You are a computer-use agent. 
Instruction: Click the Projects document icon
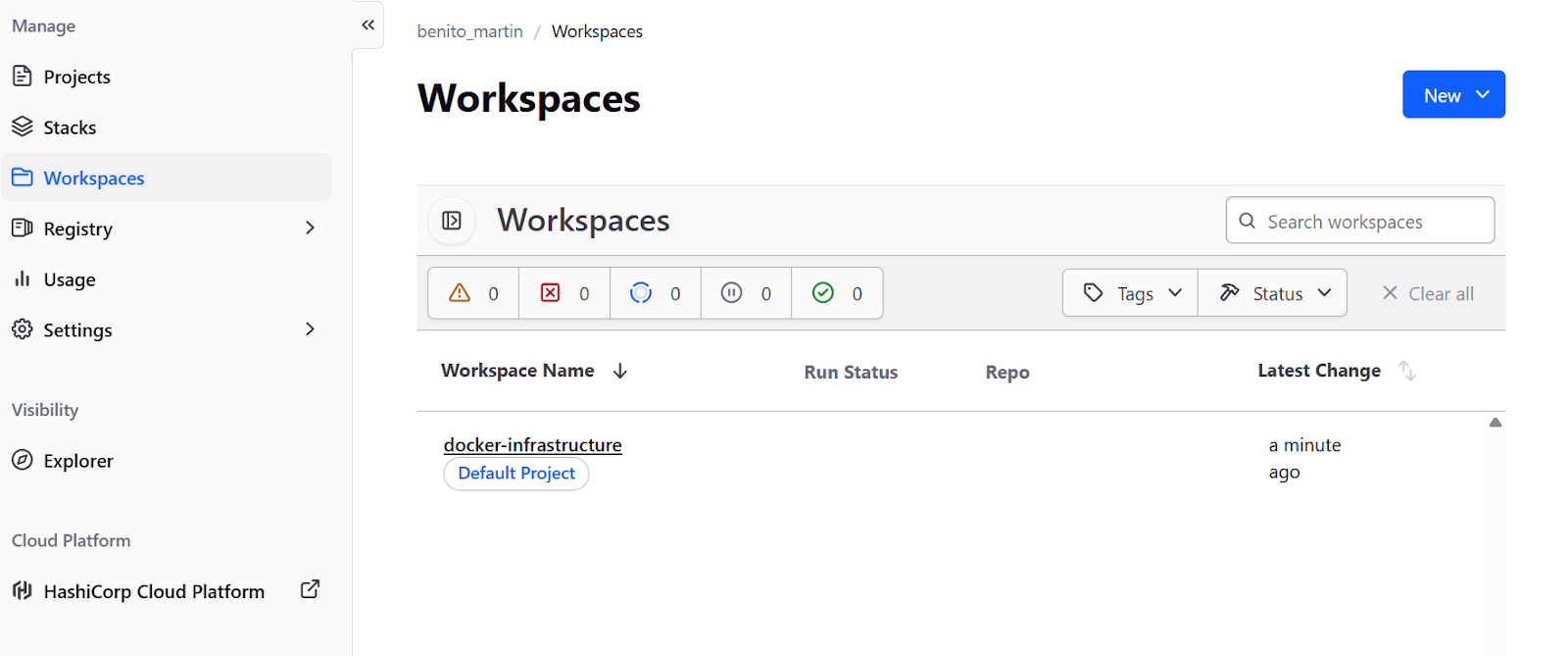pos(22,76)
